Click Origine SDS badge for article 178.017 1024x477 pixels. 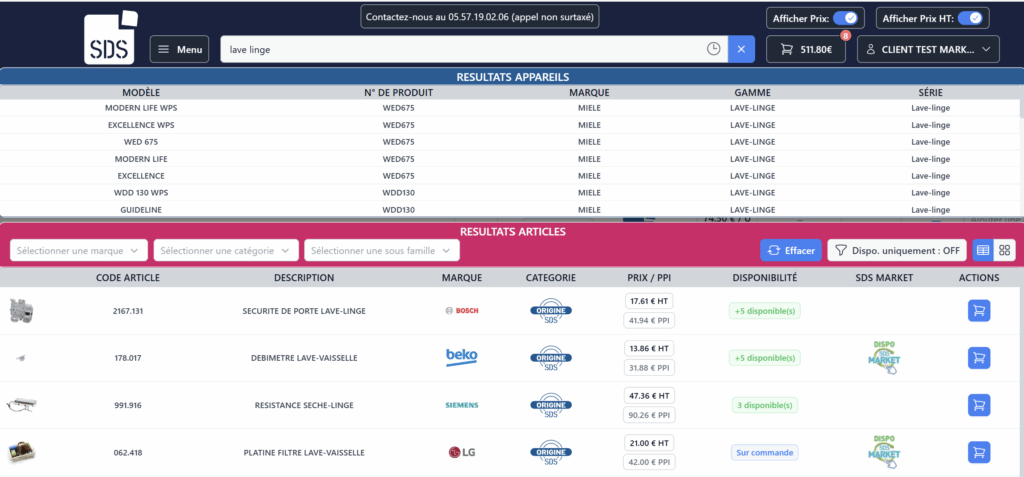[x=551, y=358]
